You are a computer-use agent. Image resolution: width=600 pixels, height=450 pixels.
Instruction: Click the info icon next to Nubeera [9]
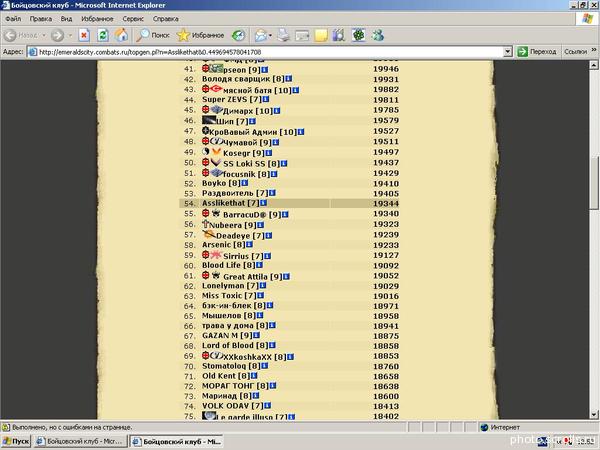[261, 225]
